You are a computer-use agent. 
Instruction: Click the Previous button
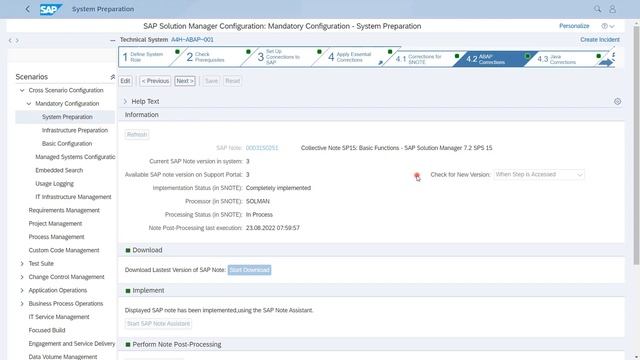point(155,81)
